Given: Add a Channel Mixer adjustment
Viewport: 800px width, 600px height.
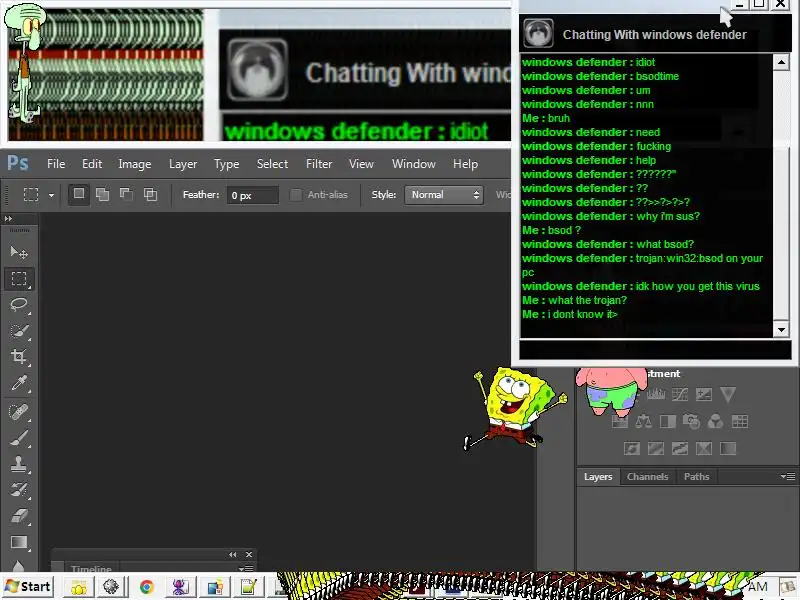Looking at the screenshot, I should click(715, 421).
